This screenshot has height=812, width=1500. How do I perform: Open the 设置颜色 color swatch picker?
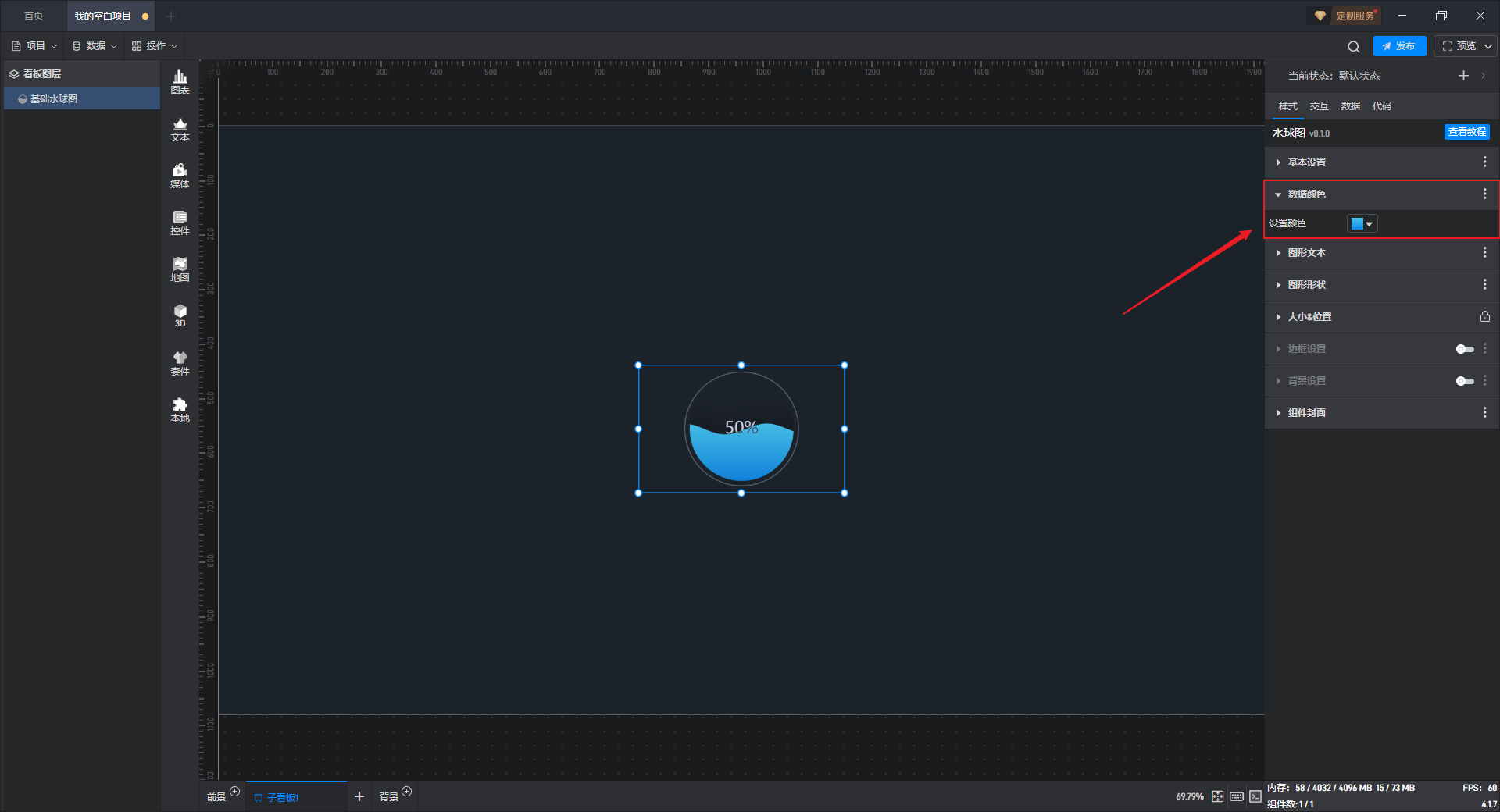pyautogui.click(x=1362, y=223)
